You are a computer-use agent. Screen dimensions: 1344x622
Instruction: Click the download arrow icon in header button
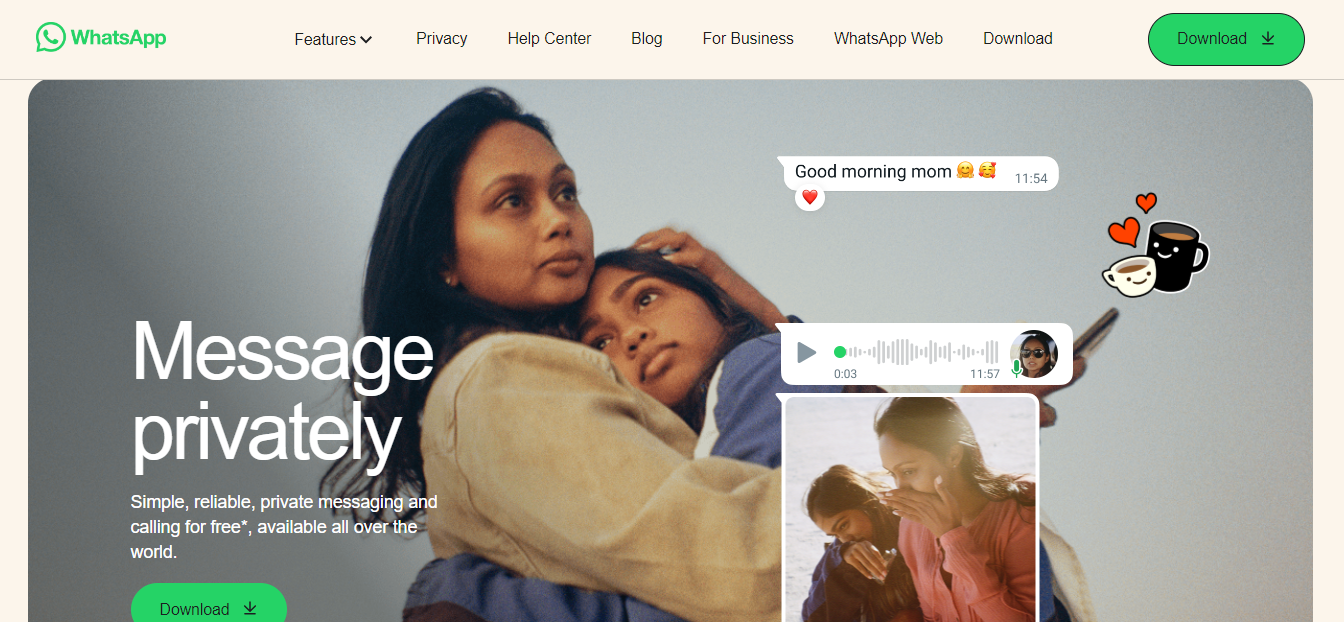pyautogui.click(x=1268, y=38)
